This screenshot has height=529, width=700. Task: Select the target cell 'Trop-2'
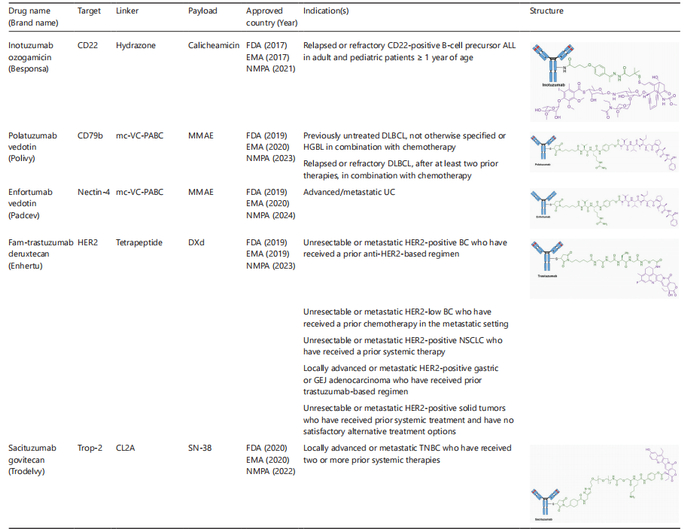pos(90,448)
